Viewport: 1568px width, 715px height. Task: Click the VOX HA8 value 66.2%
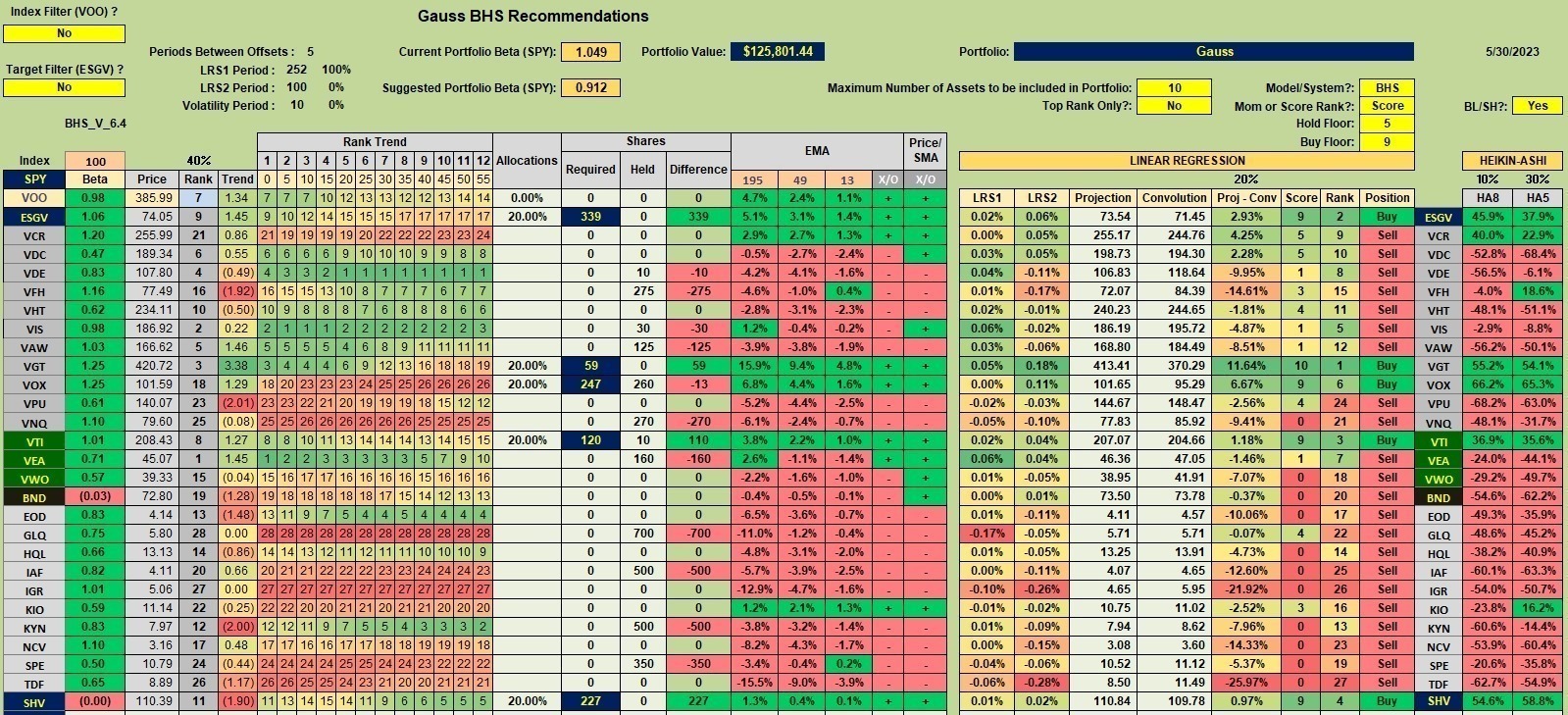tap(1488, 384)
